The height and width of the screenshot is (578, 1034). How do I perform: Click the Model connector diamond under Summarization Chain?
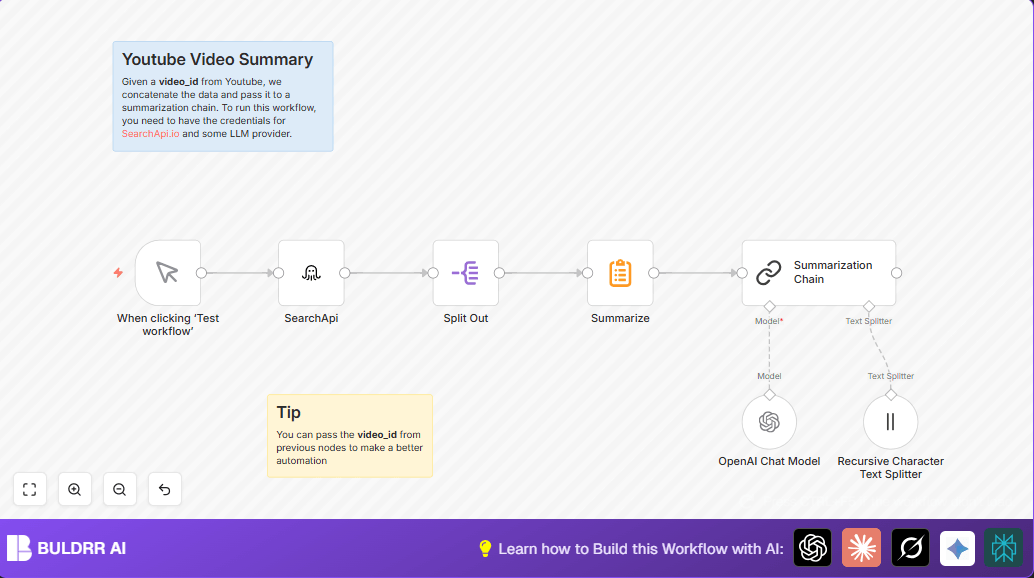[770, 306]
